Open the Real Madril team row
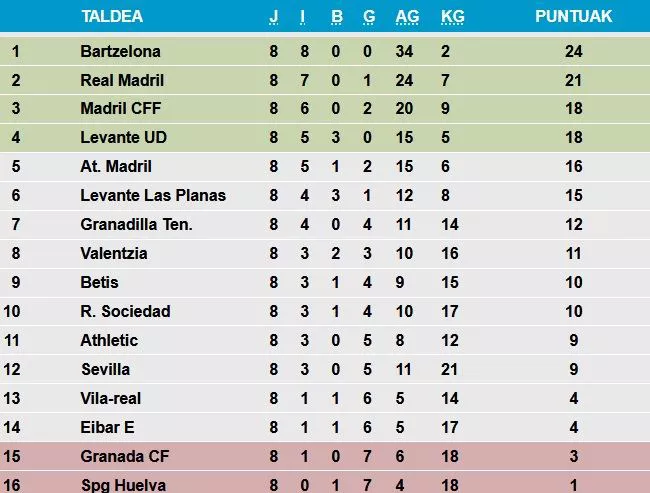This screenshot has width=650, height=493. coord(122,80)
